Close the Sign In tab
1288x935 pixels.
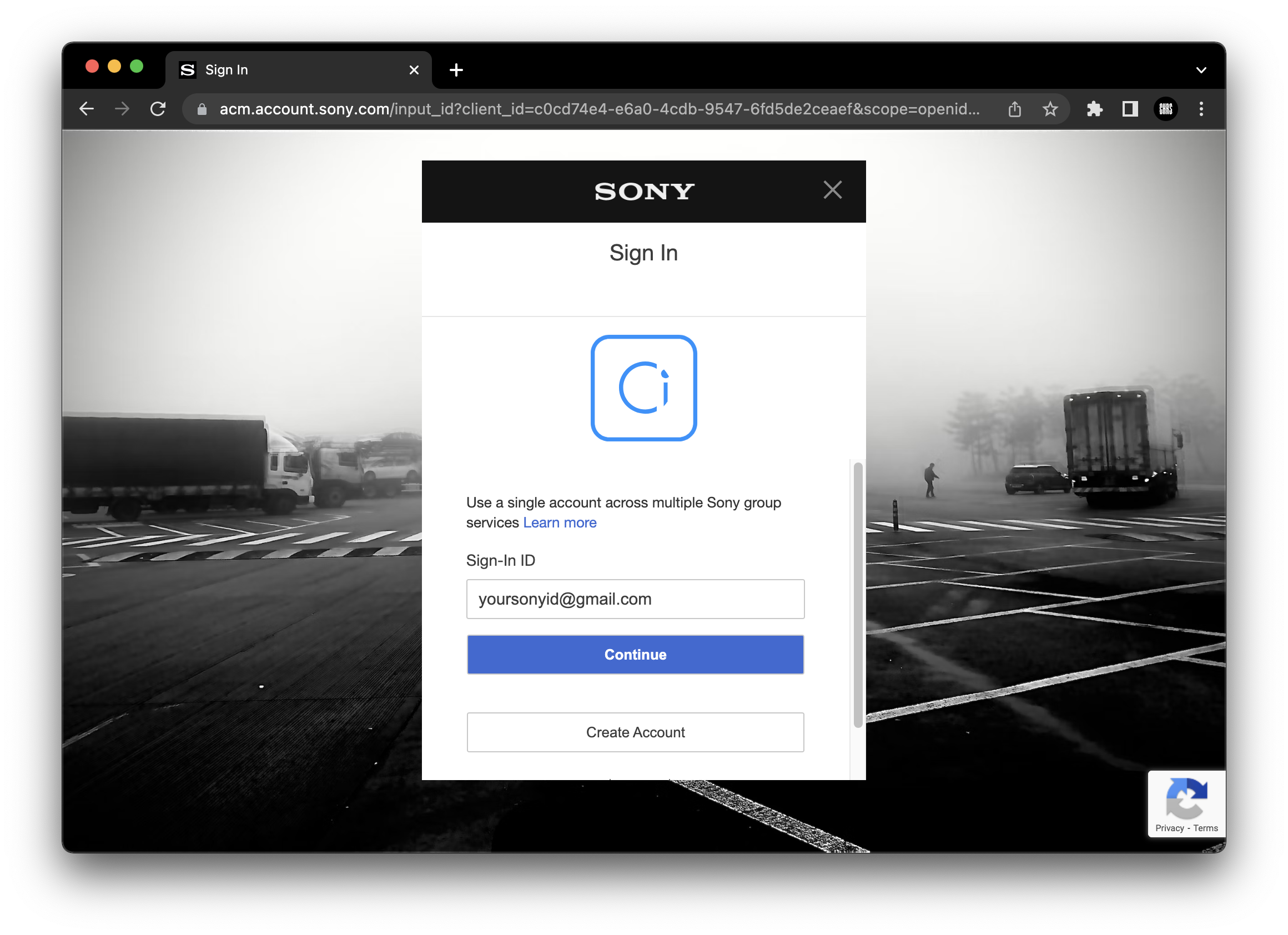coord(414,70)
